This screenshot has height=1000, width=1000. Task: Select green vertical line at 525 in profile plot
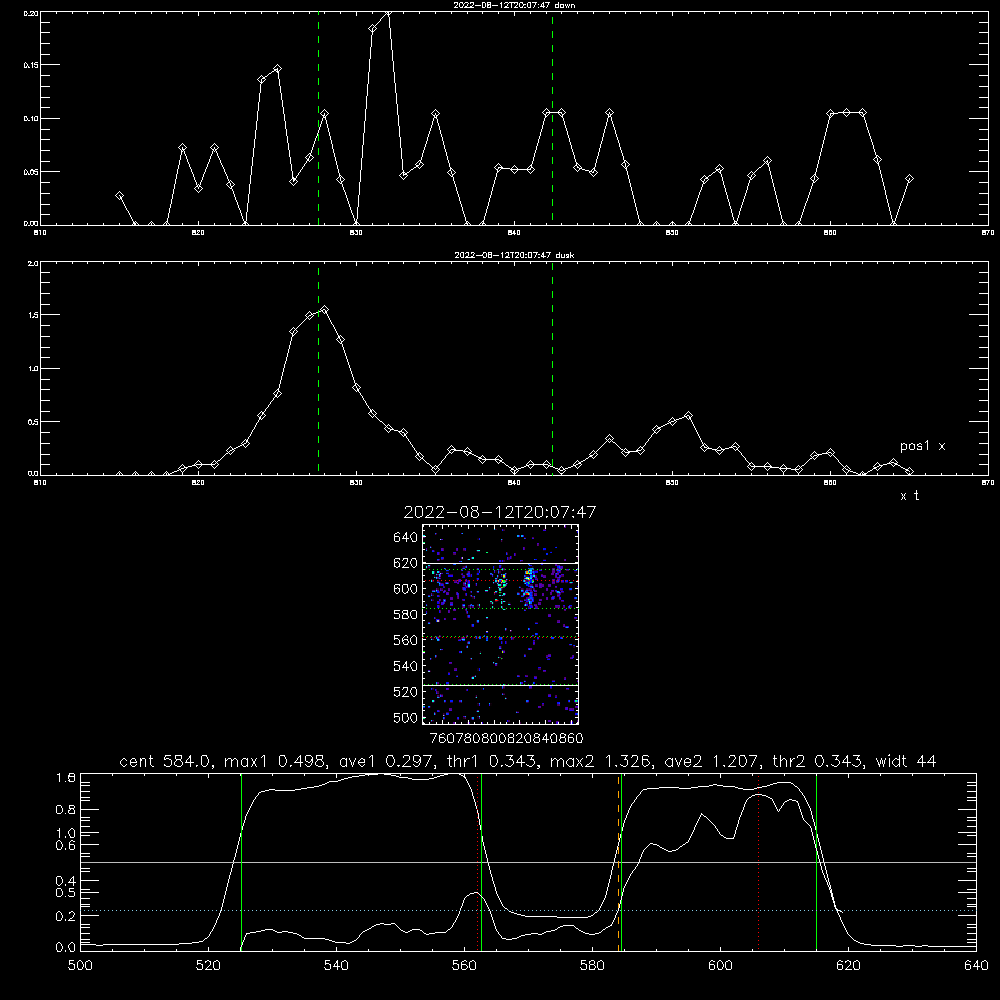pyautogui.click(x=241, y=862)
